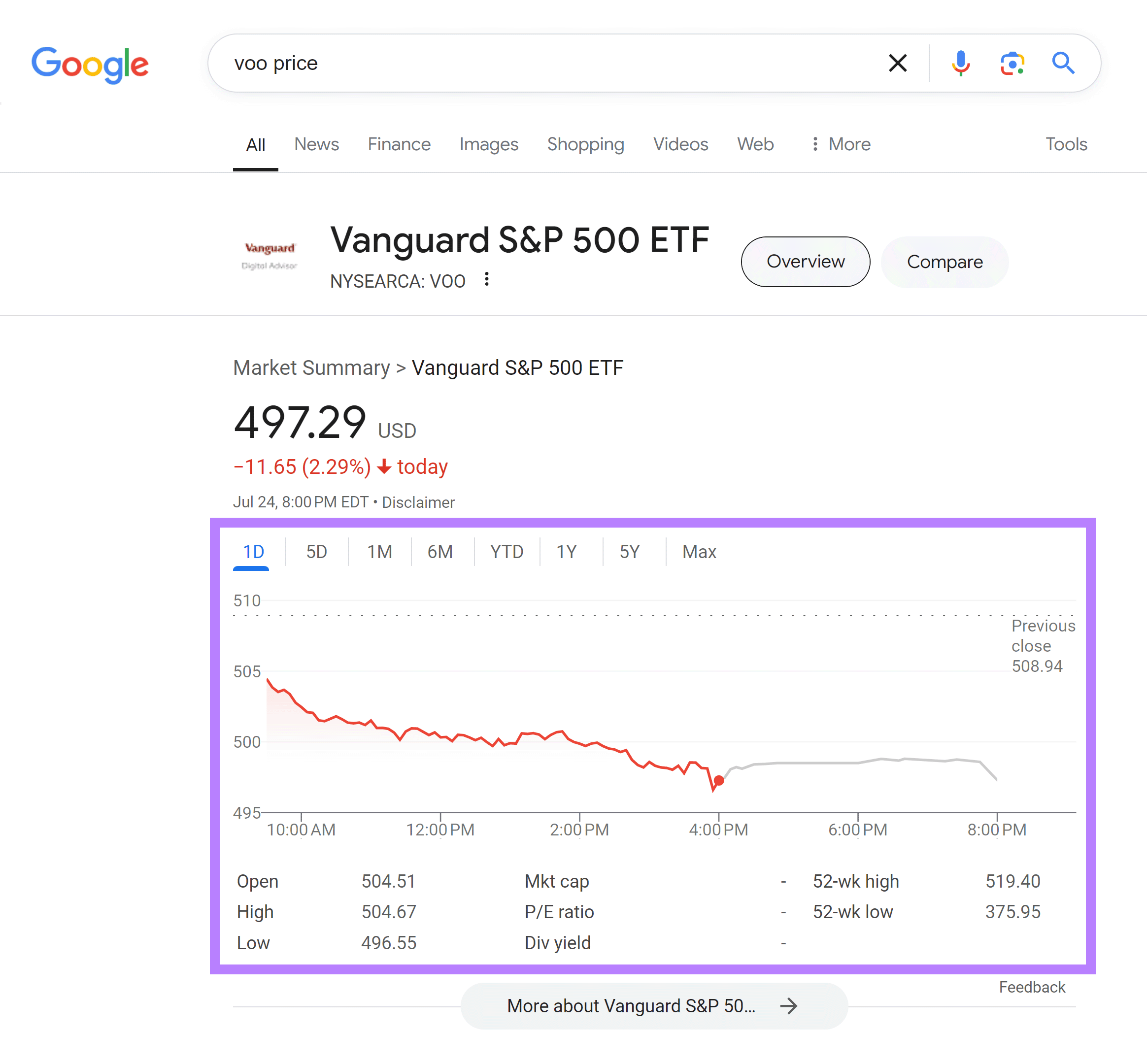Open Google Lens image search
This screenshot has height=1064, width=1147.
(1012, 64)
